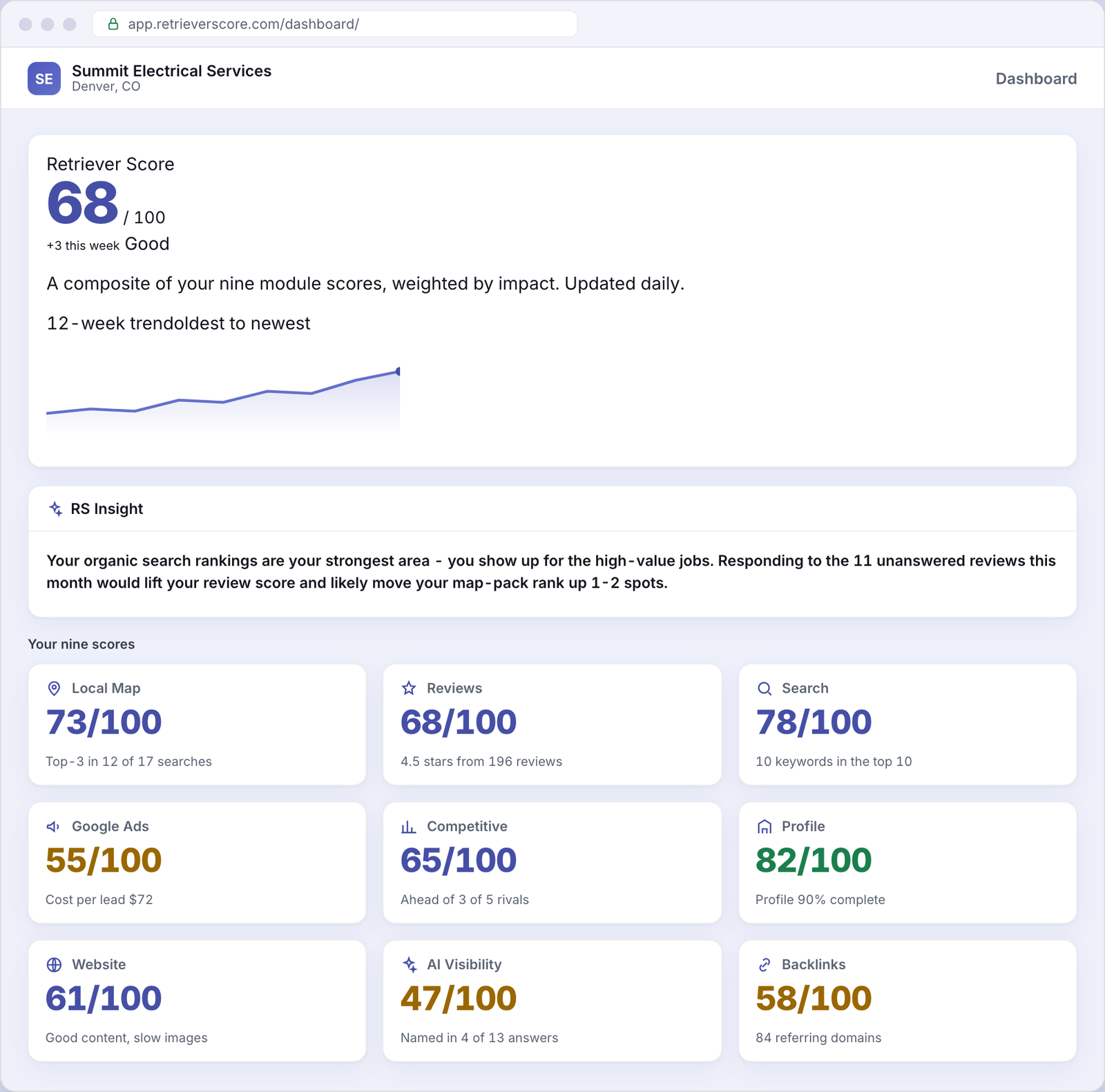Click the Denver, CO location text
The width and height of the screenshot is (1105, 1092).
106,87
